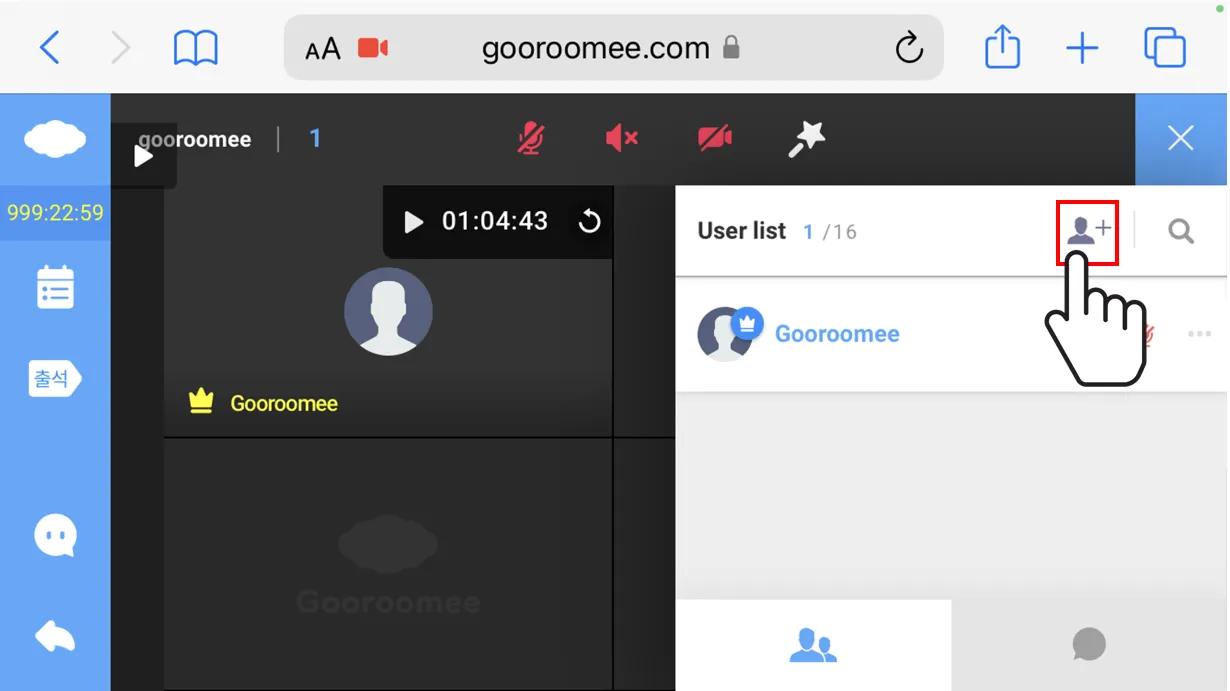1230x691 pixels.
Task: Open the Safari share sheet
Action: (x=1002, y=46)
